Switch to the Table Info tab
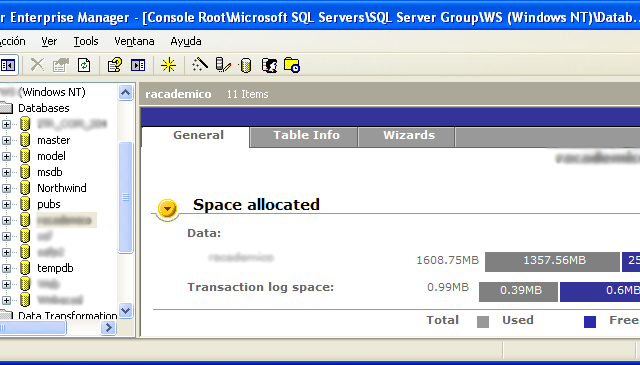Screen dimensions: 640x365 tap(304, 137)
